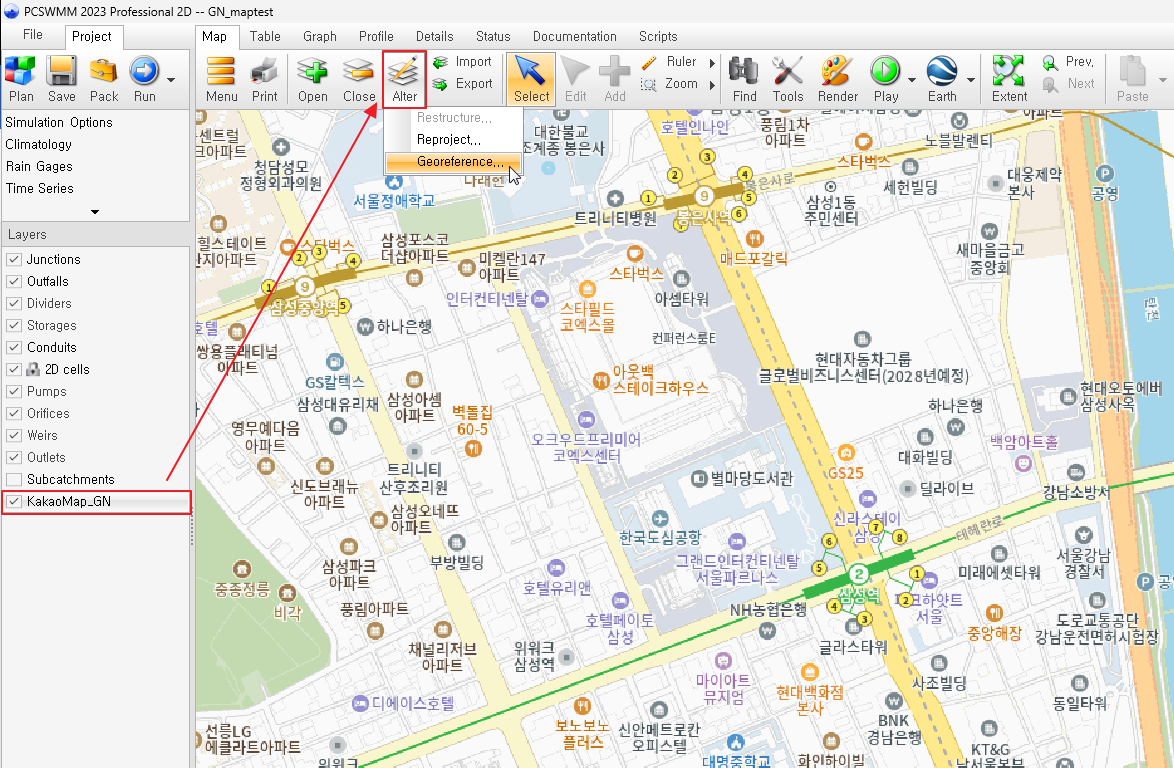Toggle the Dividers layer checkbox

13,303
